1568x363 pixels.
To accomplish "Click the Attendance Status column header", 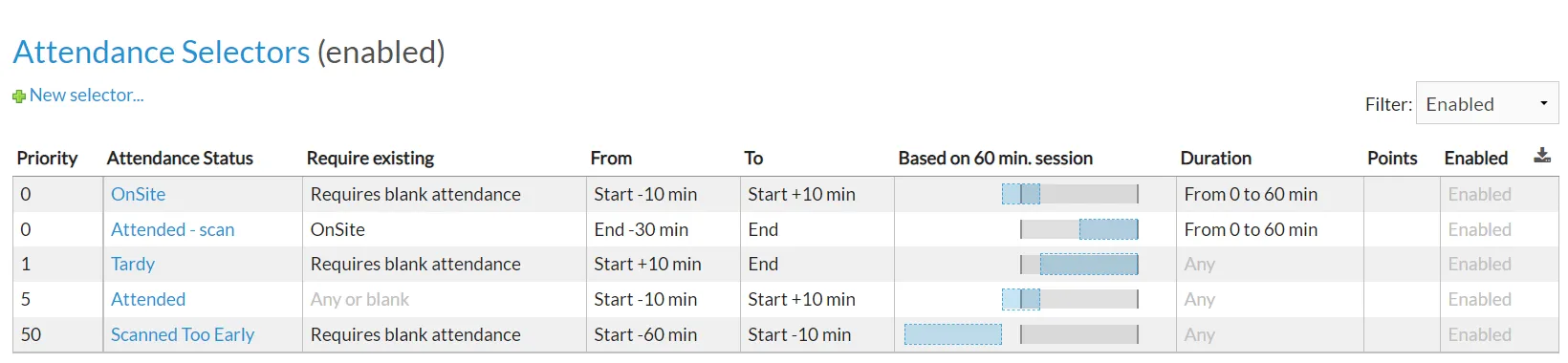I will 180,158.
